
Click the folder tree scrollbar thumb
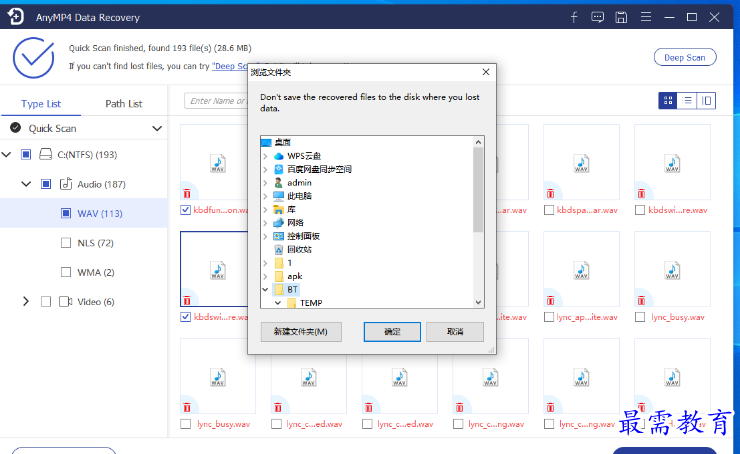pyautogui.click(x=478, y=190)
